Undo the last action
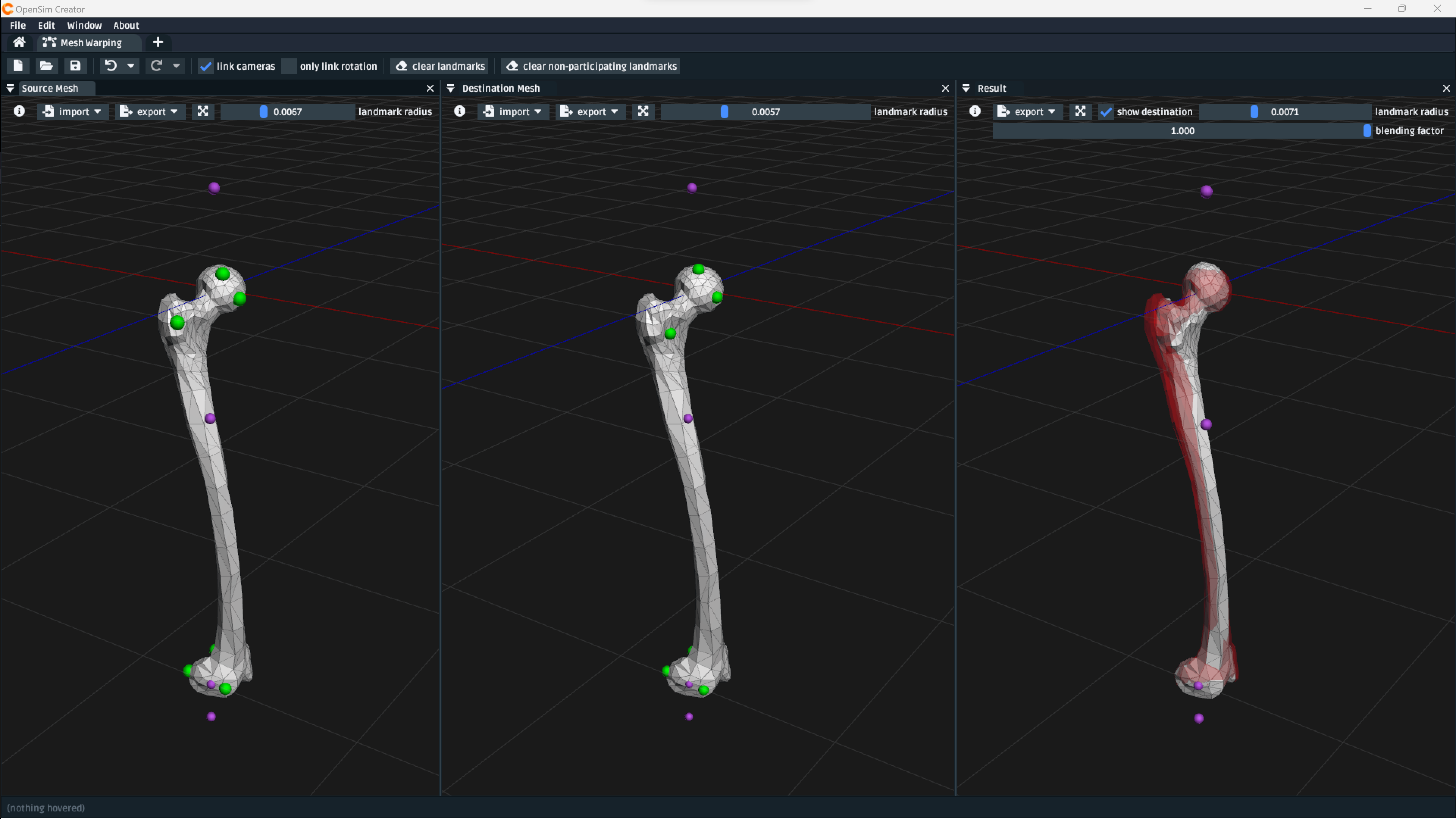 pos(111,66)
